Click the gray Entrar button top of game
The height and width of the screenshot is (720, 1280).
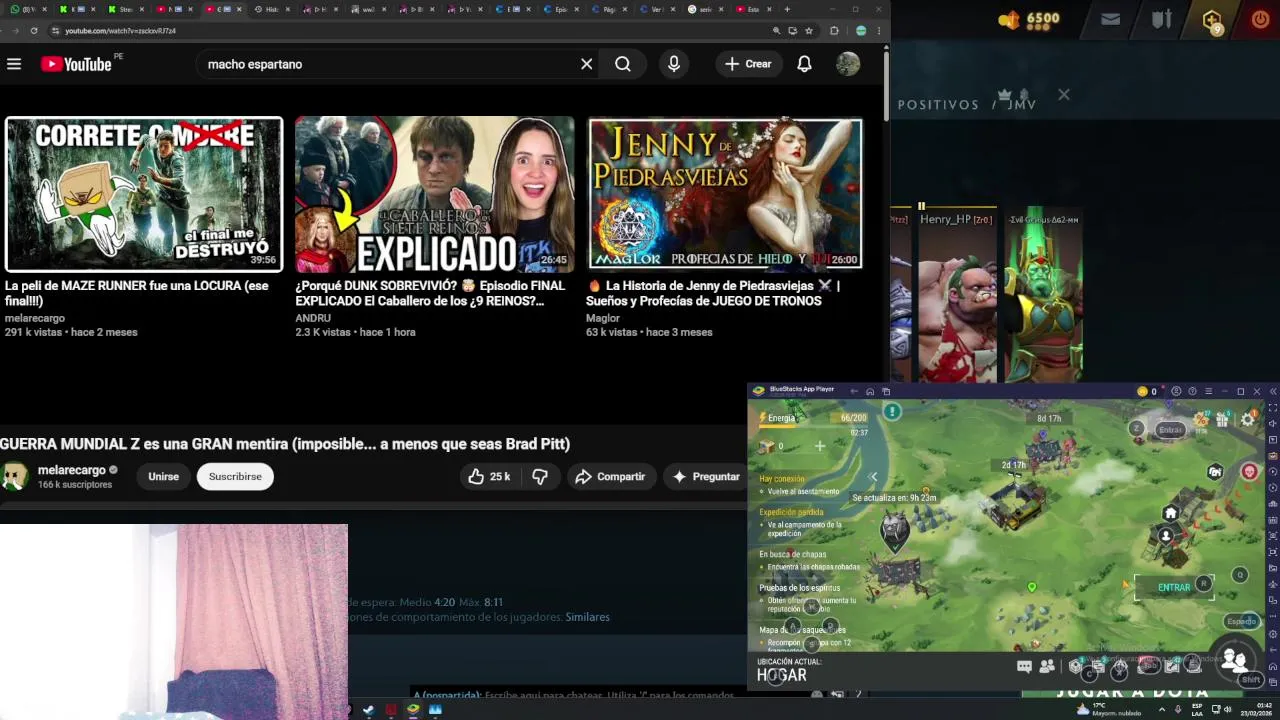click(1170, 430)
